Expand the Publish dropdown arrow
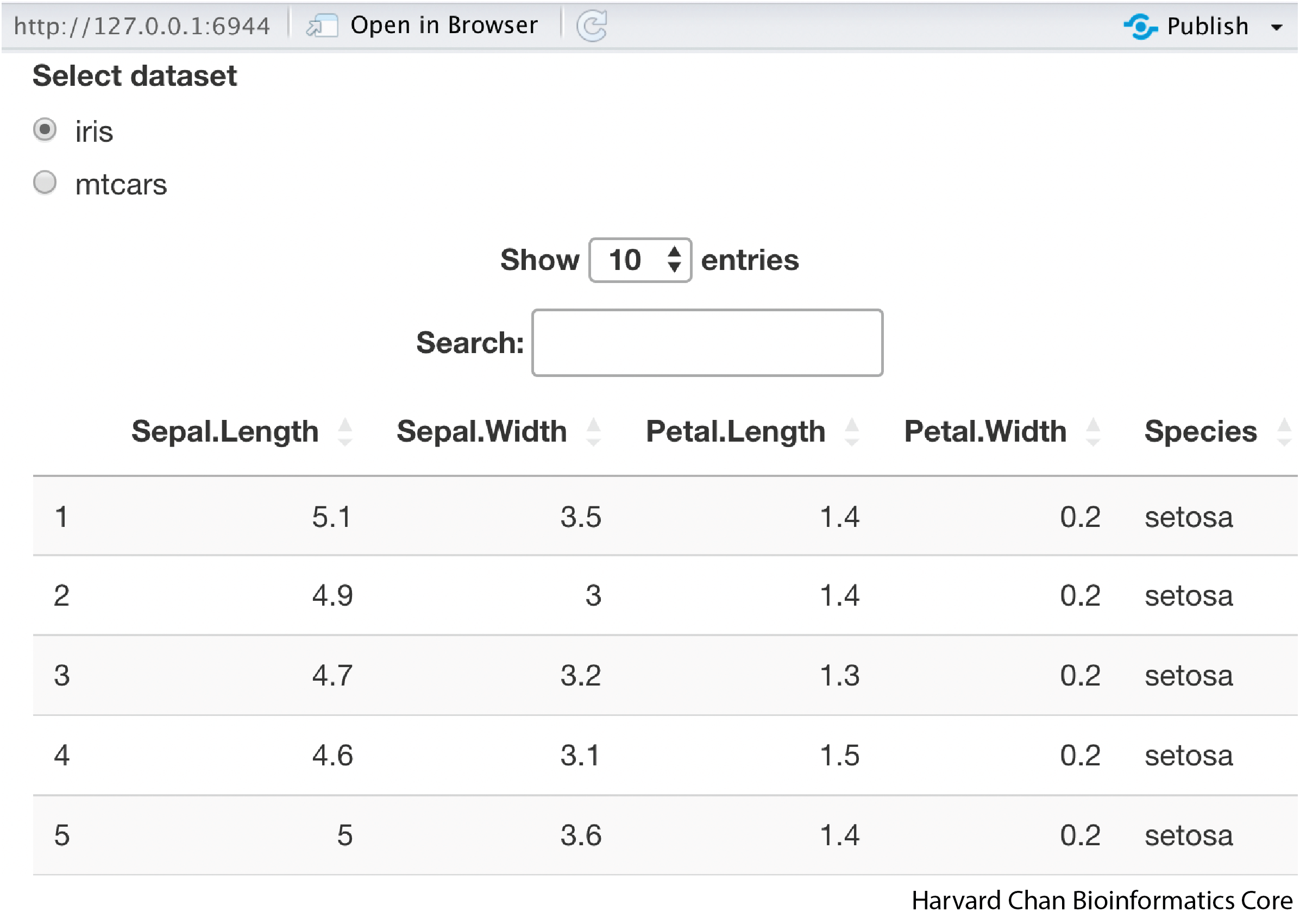The image size is (1300, 924). click(x=1277, y=27)
